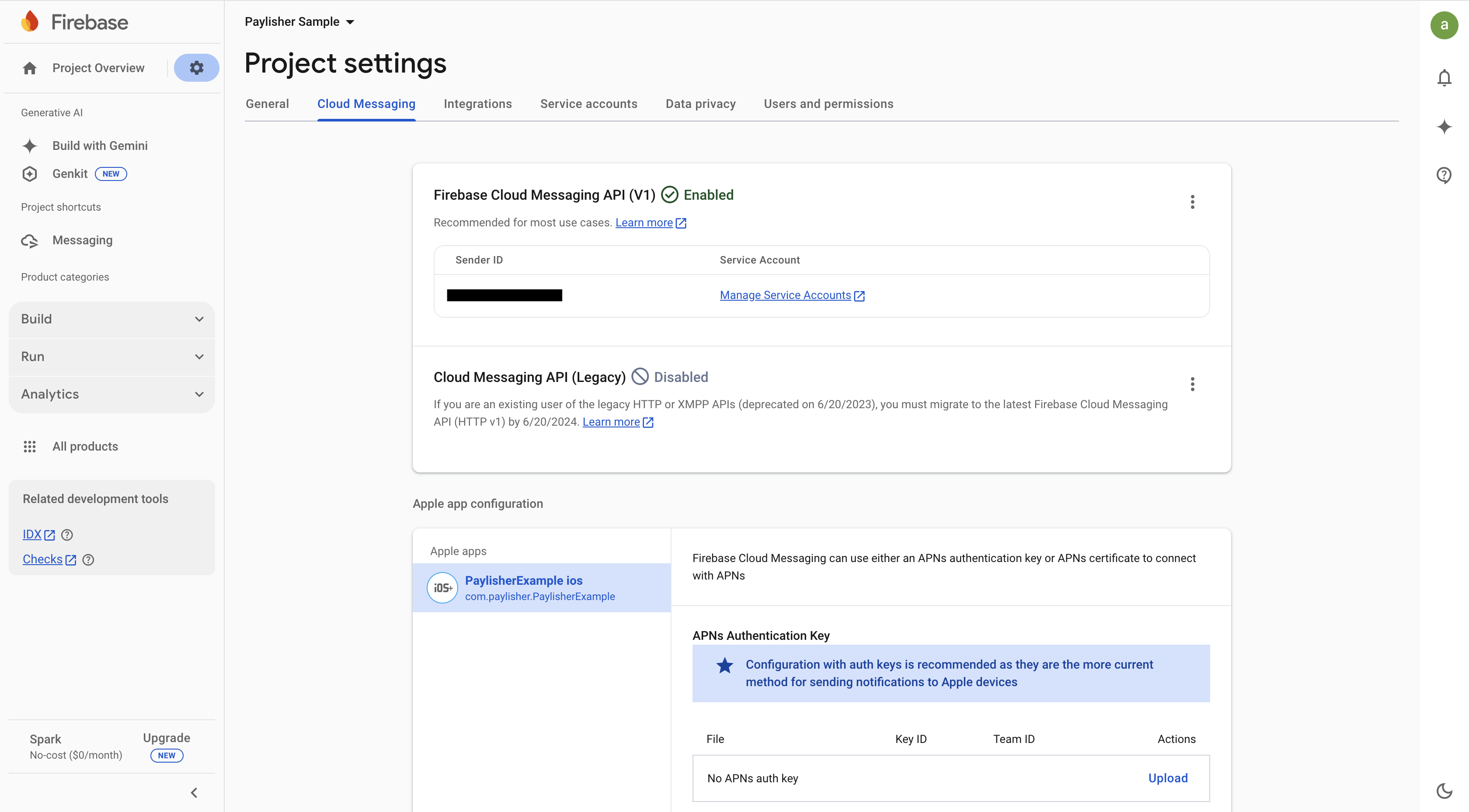The width and height of the screenshot is (1469, 812).
Task: Click the Disabled status icon
Action: click(x=640, y=377)
